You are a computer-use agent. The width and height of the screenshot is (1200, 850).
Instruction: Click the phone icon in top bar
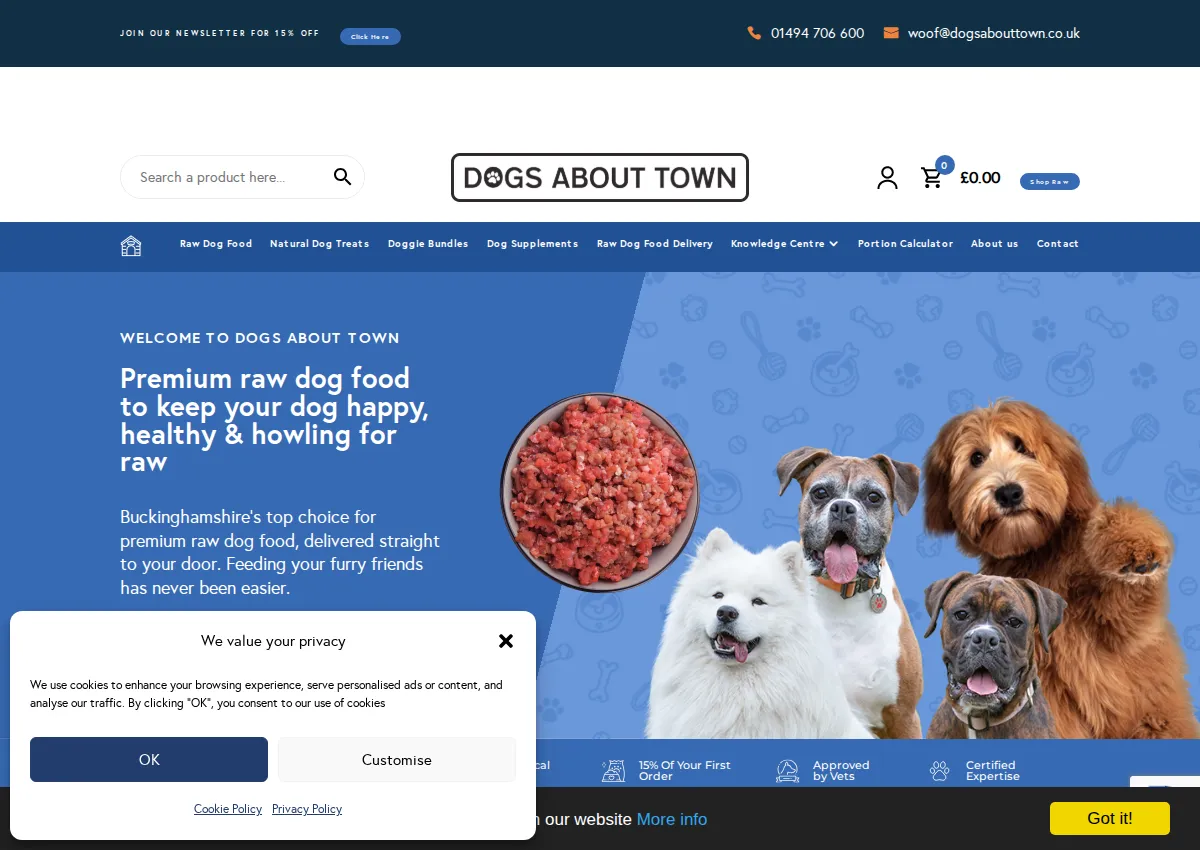[754, 33]
